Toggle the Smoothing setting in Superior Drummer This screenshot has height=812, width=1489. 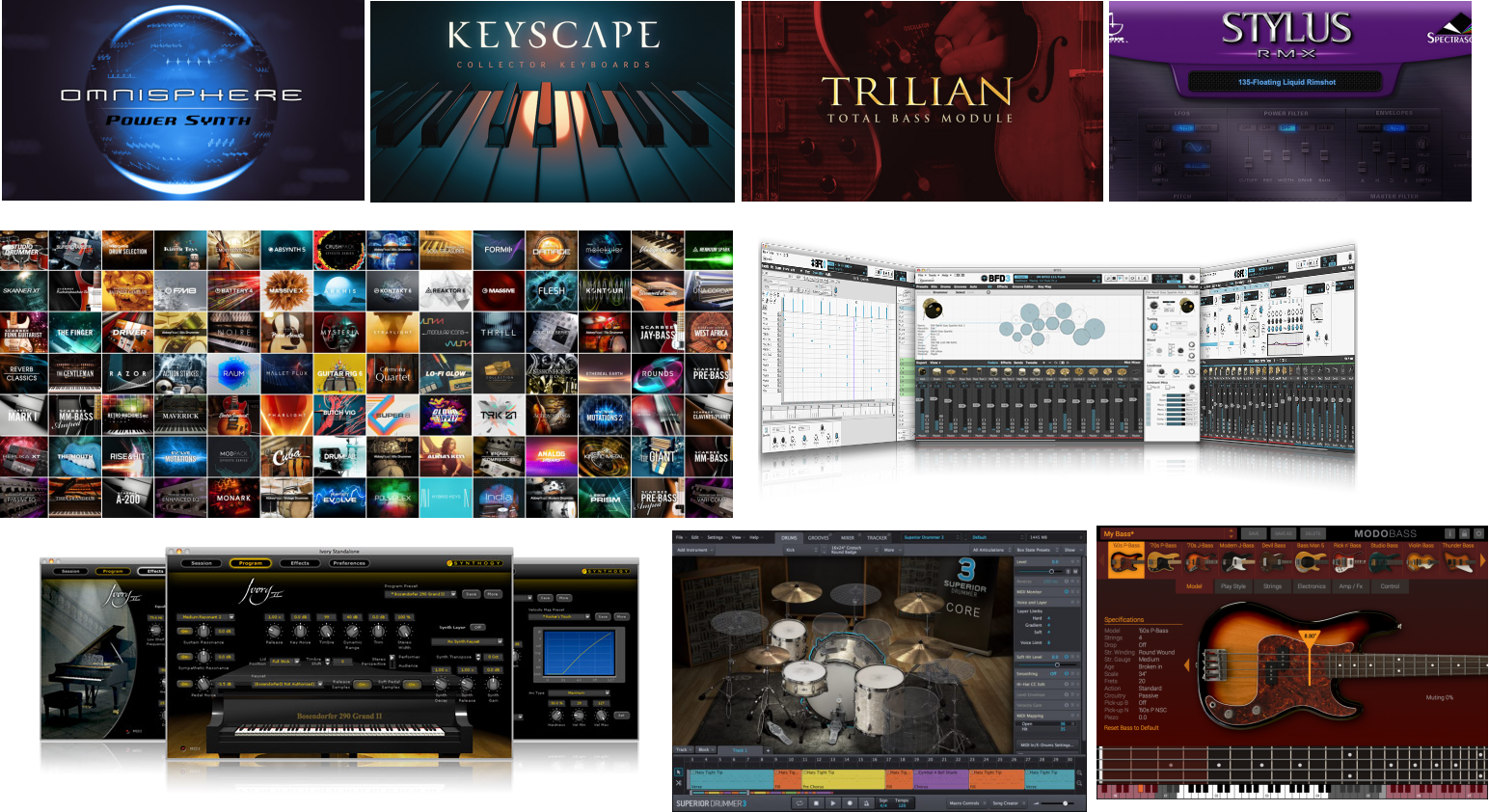[x=1067, y=674]
